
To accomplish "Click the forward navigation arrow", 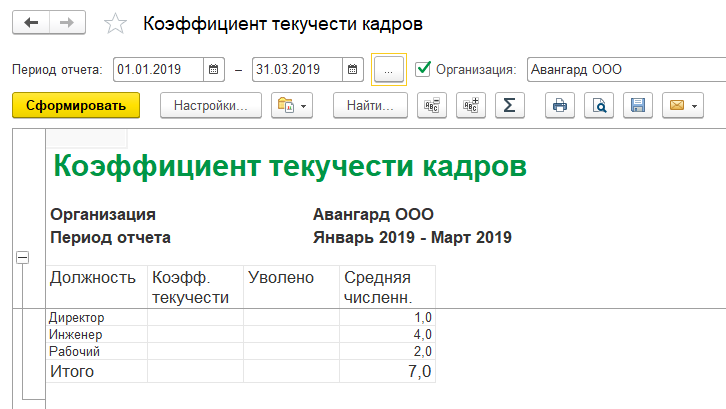I will 66,23.
